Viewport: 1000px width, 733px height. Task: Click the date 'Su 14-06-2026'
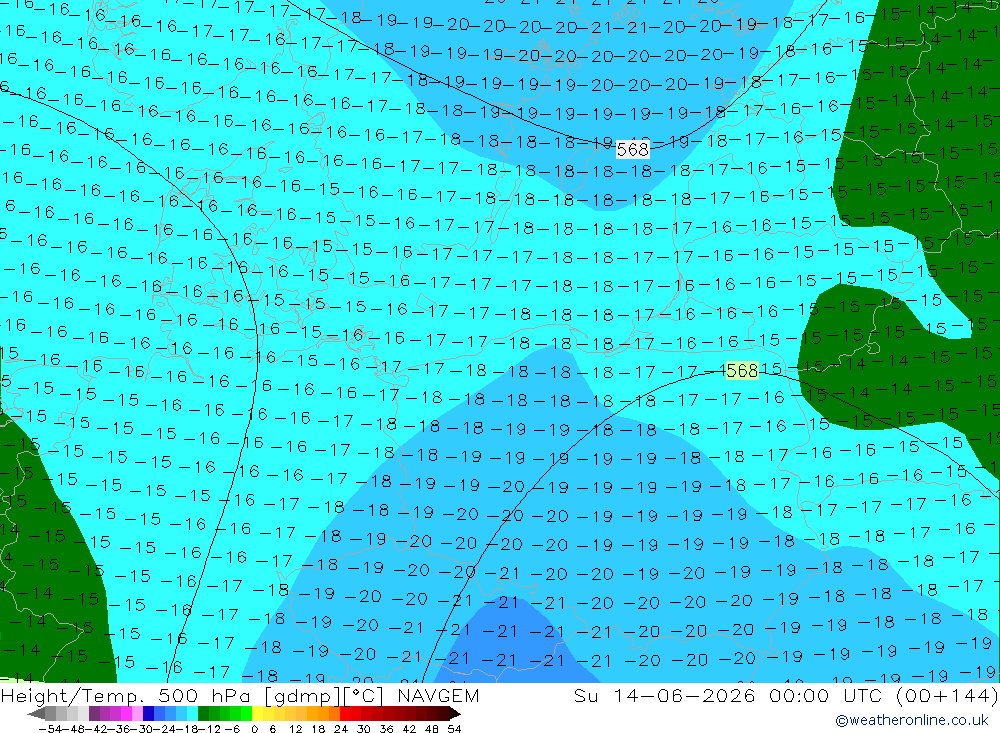(664, 695)
